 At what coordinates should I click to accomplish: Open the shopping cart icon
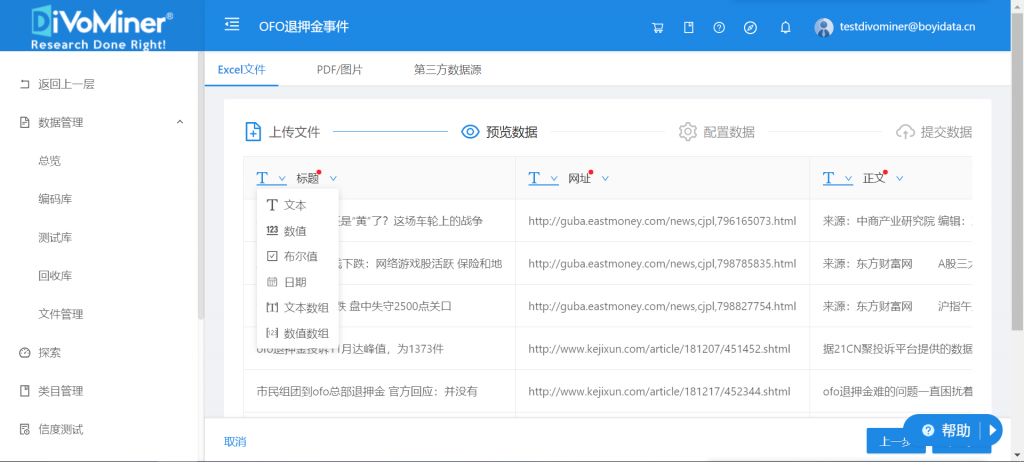click(658, 27)
